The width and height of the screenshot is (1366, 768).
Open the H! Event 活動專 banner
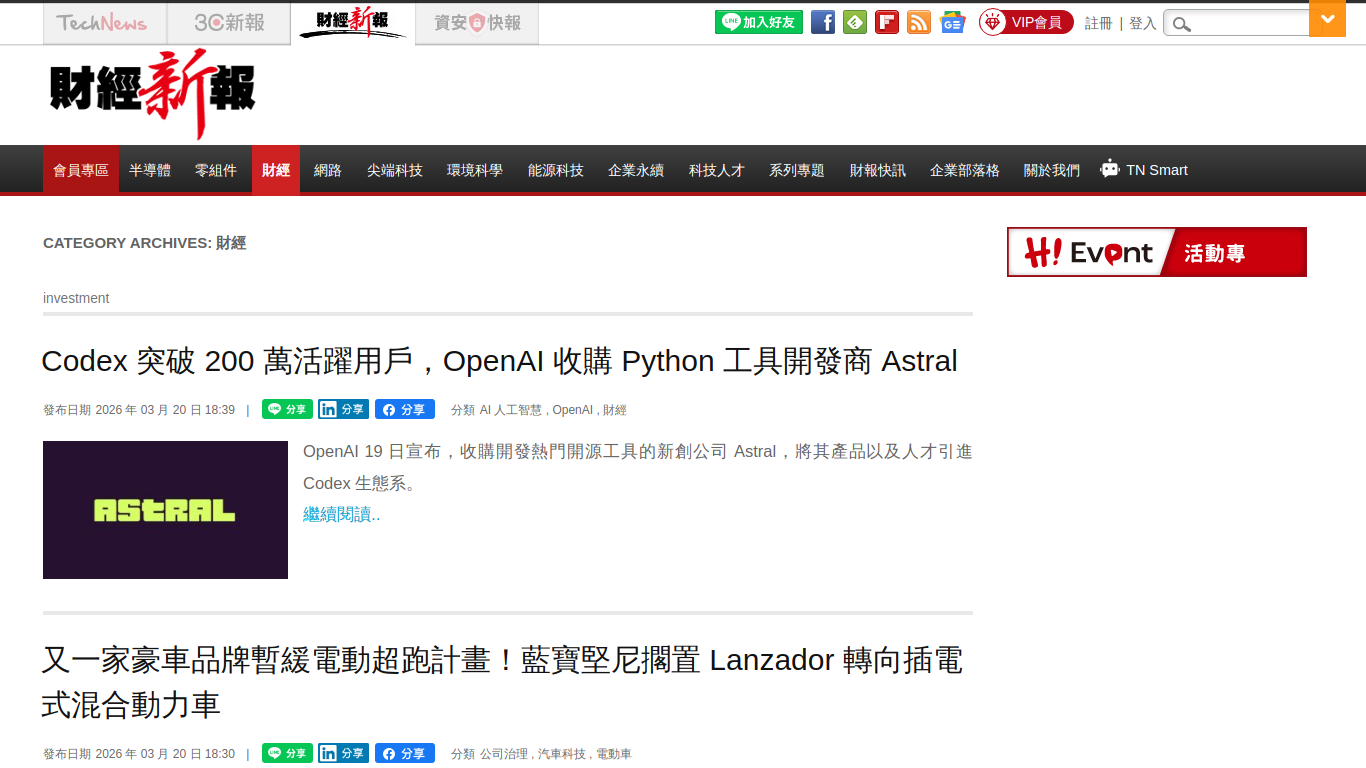[x=1157, y=252]
